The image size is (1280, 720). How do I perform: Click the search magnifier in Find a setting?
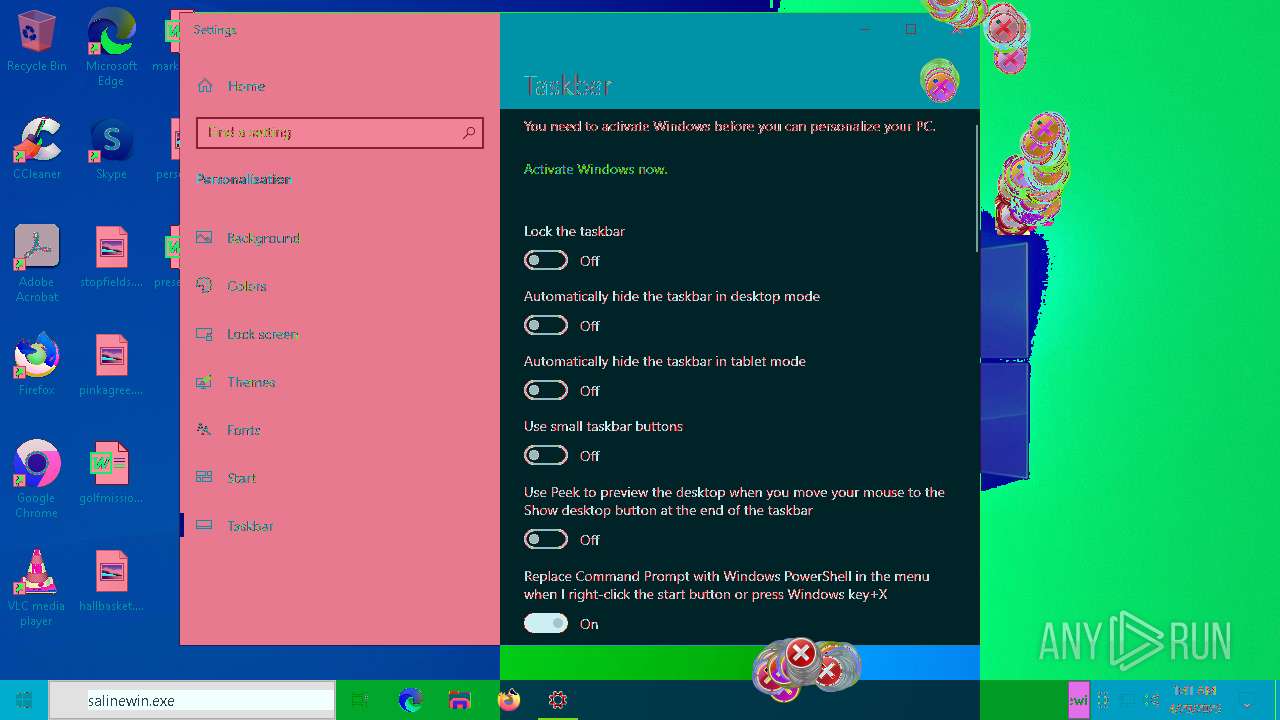(x=469, y=132)
